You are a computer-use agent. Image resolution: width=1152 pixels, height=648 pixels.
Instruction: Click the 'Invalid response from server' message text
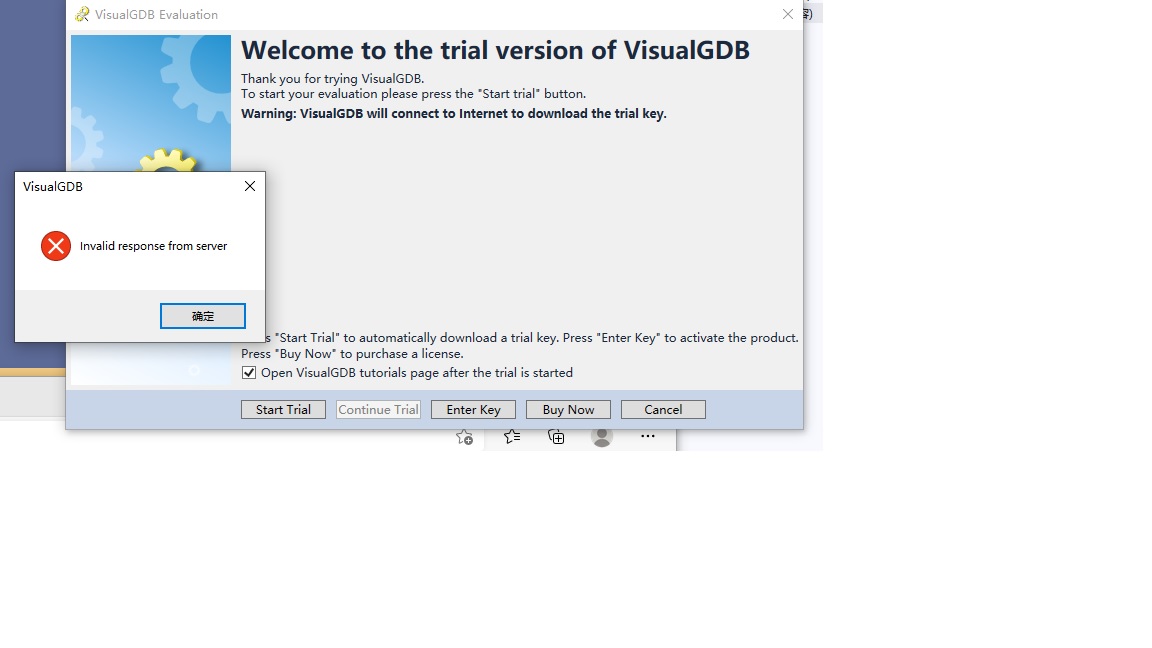point(154,246)
